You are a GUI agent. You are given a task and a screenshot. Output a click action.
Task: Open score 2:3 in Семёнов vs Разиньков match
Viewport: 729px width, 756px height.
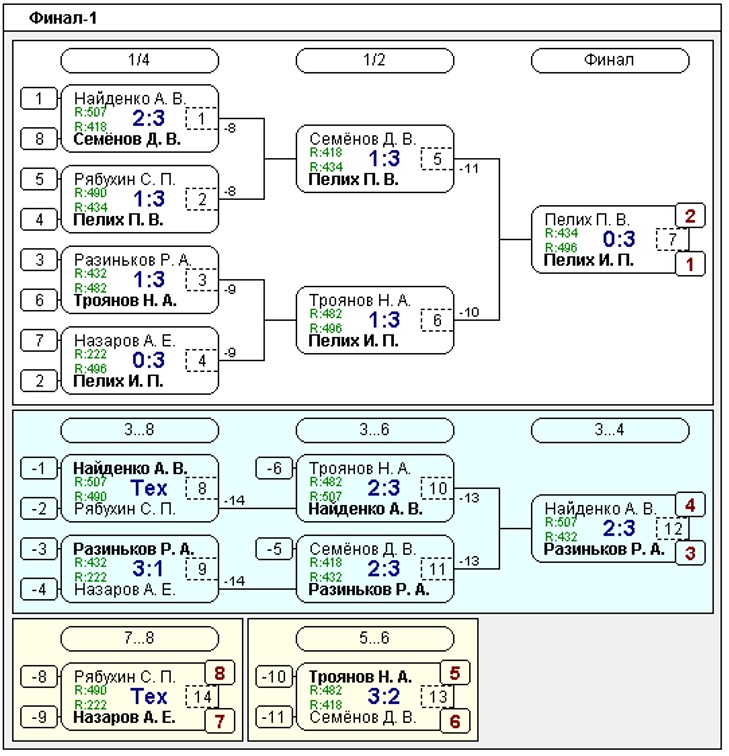click(x=384, y=569)
